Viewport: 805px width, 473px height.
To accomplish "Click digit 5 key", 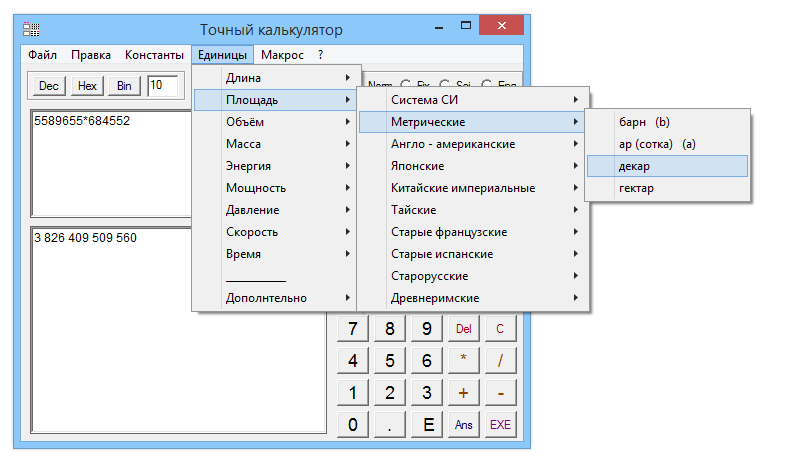I will (x=390, y=361).
